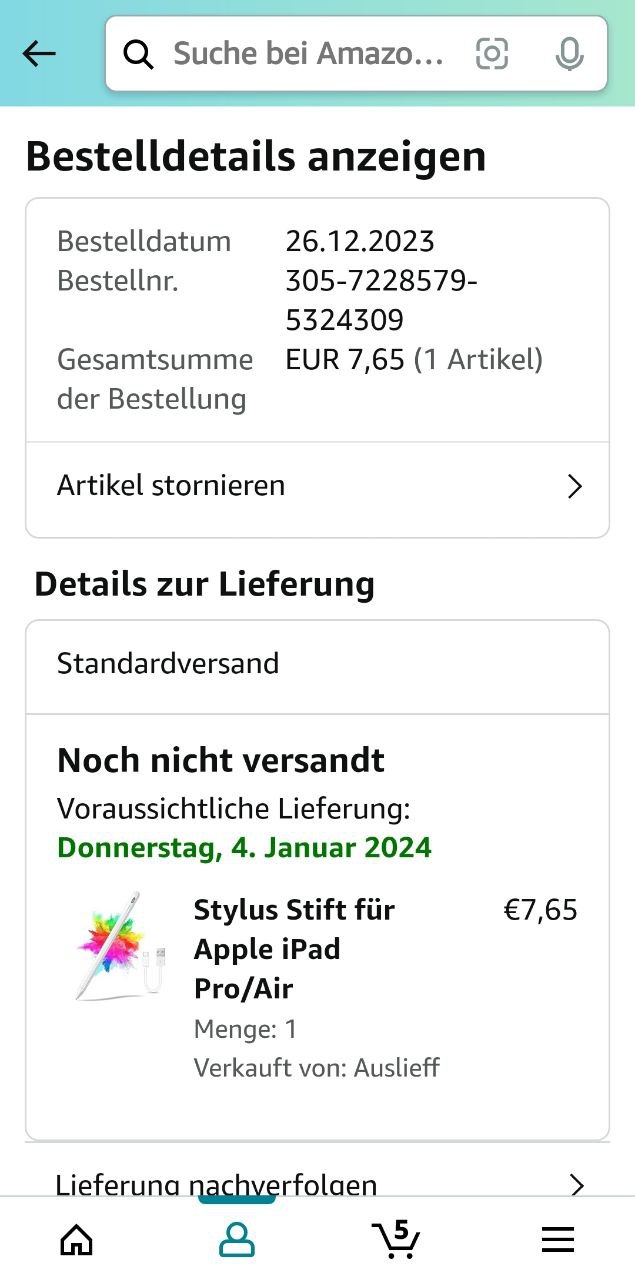The image size is (635, 1280).
Task: Select the order number text
Action: (381, 301)
